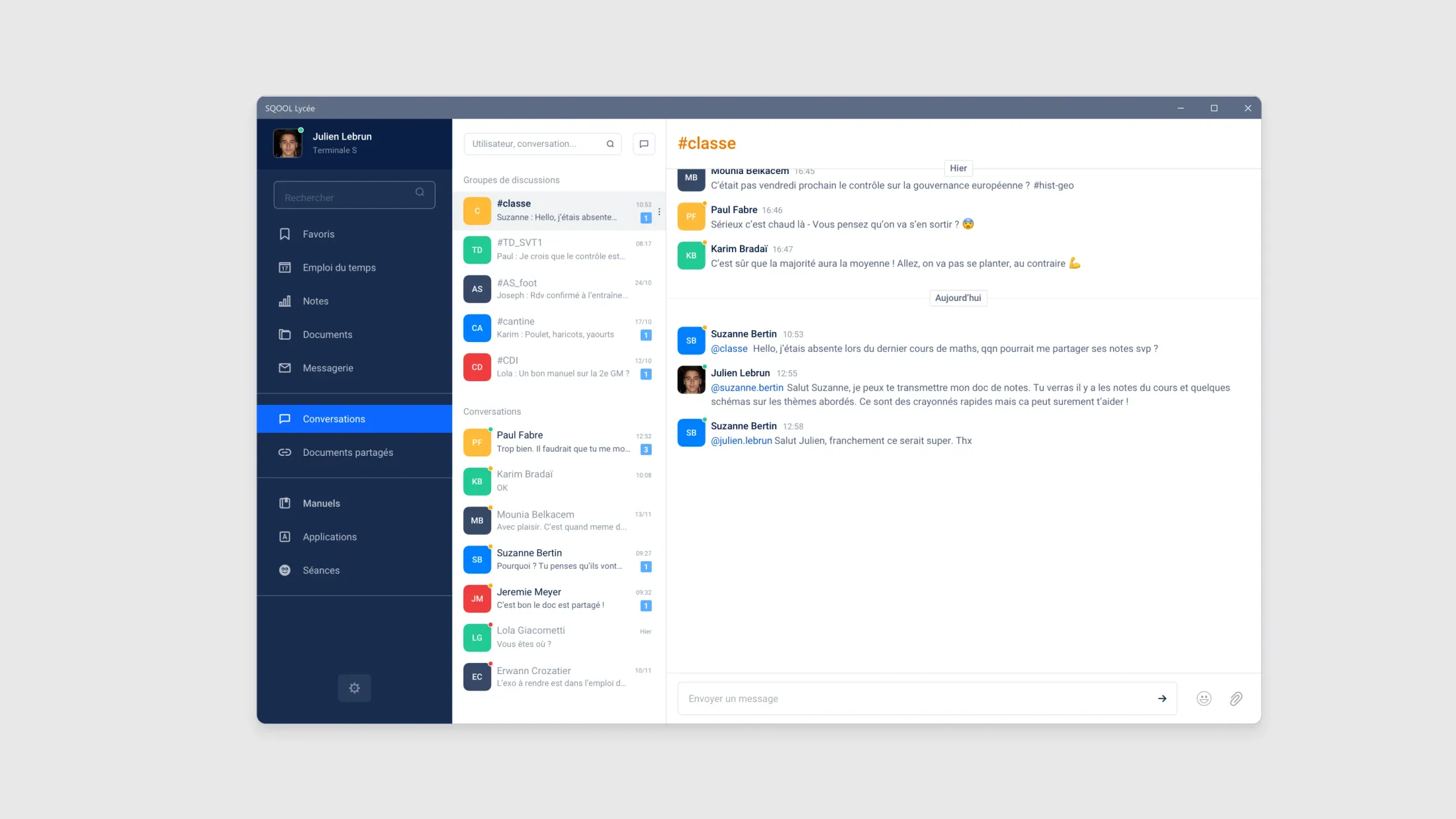Open conversation with Karim Bradaï
This screenshot has width=1456, height=819.
(x=559, y=481)
